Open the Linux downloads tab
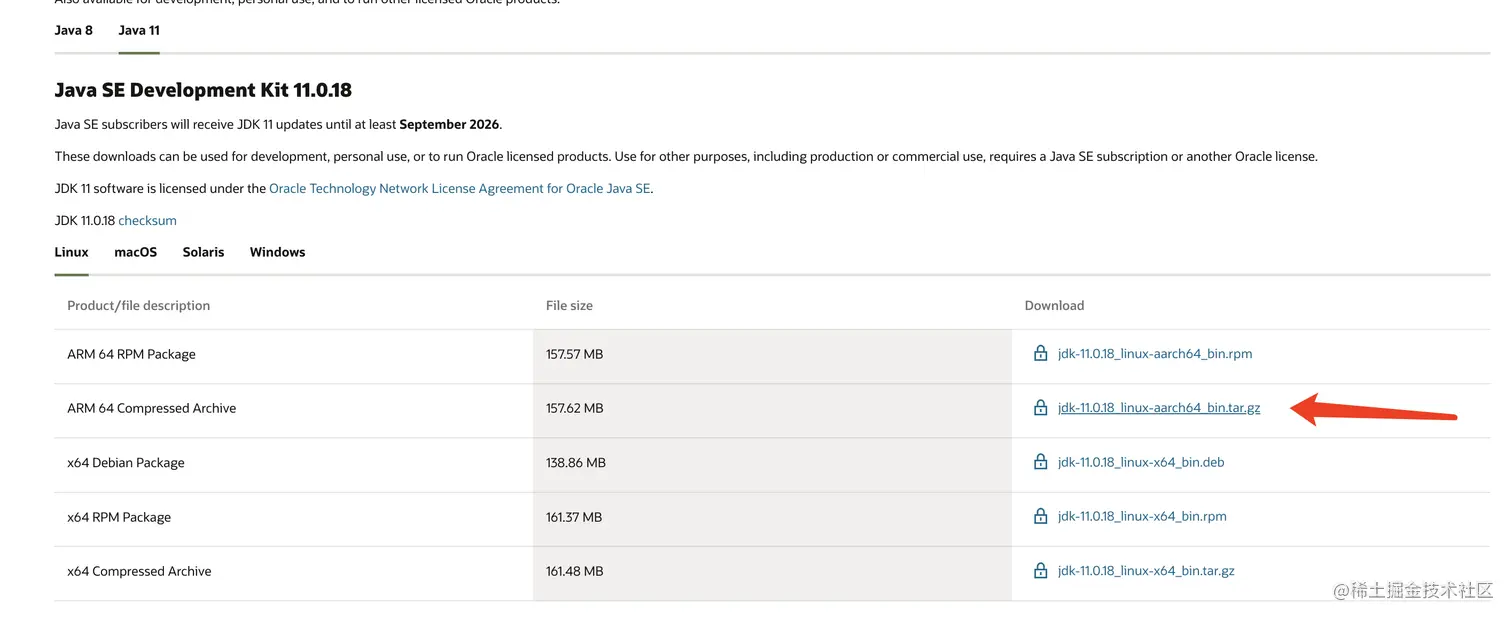Image resolution: width=1512 pixels, height=619 pixels. 71,252
